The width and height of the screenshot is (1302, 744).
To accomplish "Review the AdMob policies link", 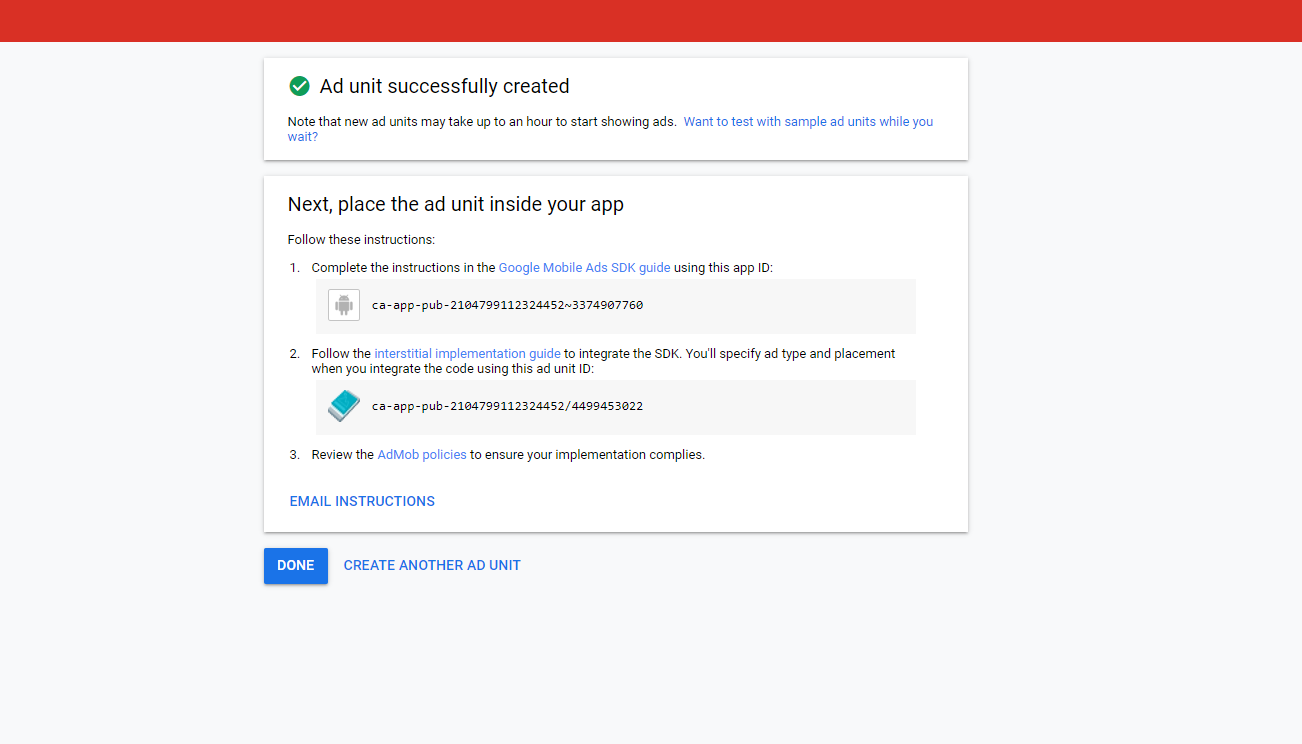I will click(421, 454).
